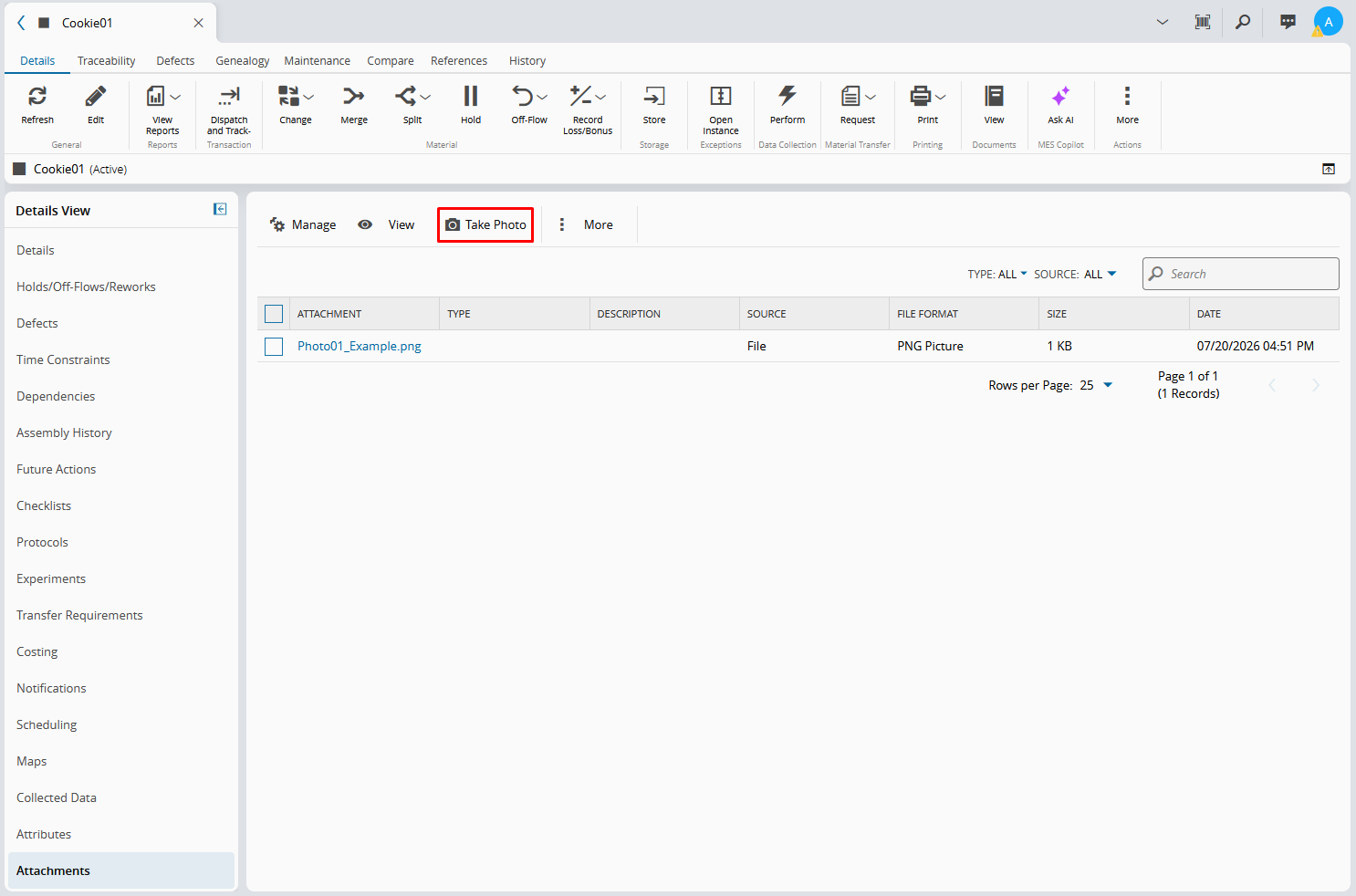Sort by the DATE column header
Viewport: 1356px width, 896px height.
1264,314
